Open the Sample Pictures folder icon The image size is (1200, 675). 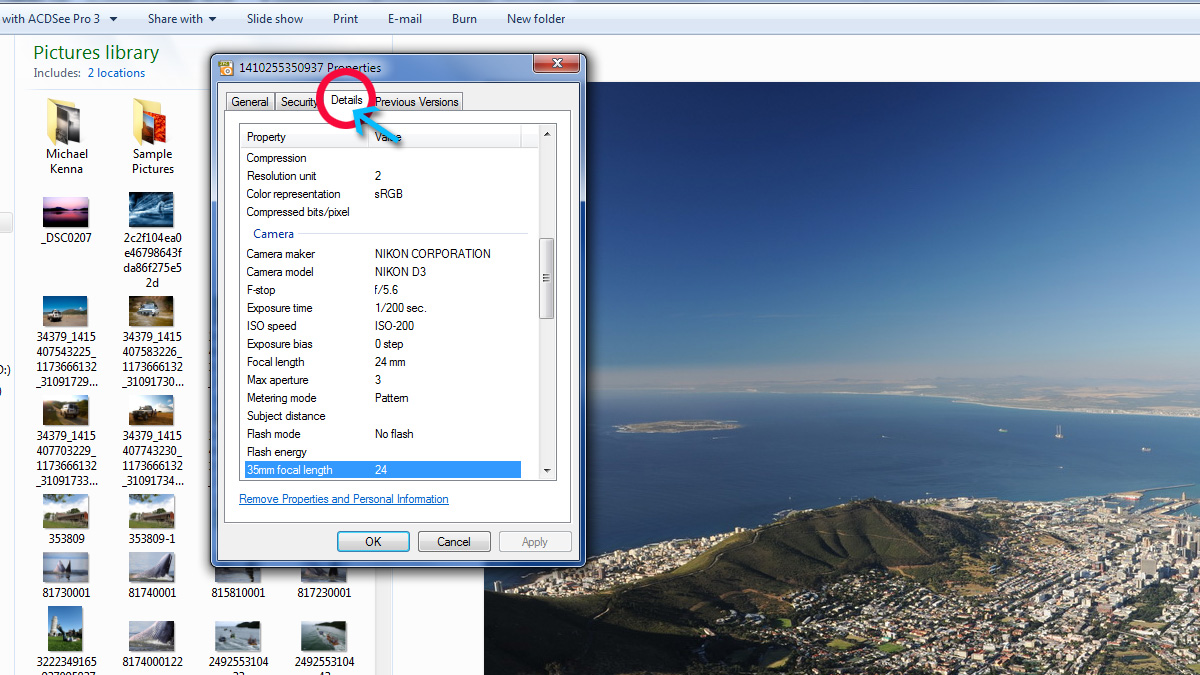click(152, 123)
